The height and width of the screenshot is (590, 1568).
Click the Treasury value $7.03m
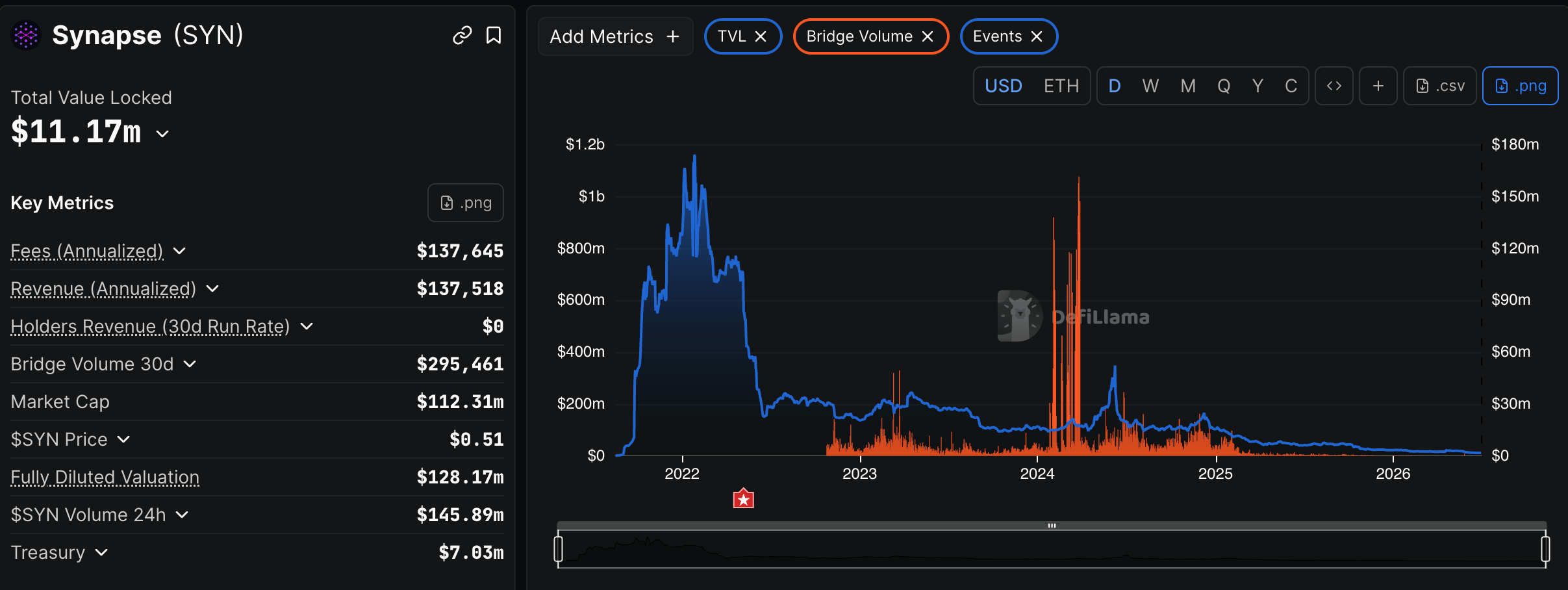click(471, 552)
